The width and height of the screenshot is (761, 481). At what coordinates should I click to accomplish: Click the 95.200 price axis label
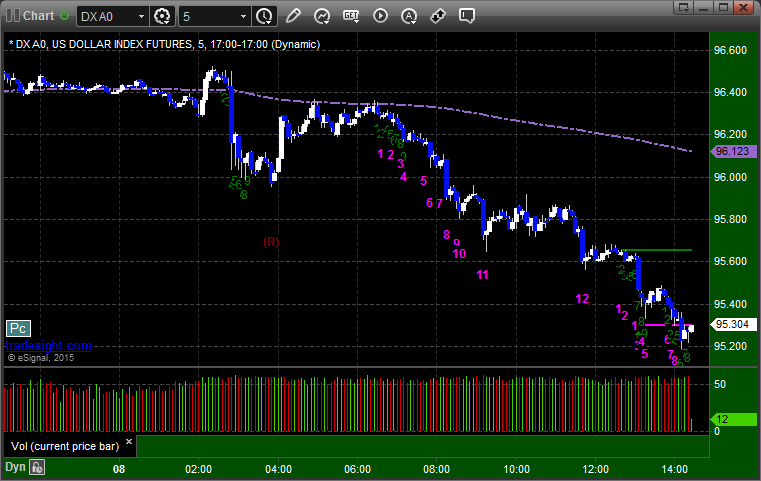click(x=730, y=346)
